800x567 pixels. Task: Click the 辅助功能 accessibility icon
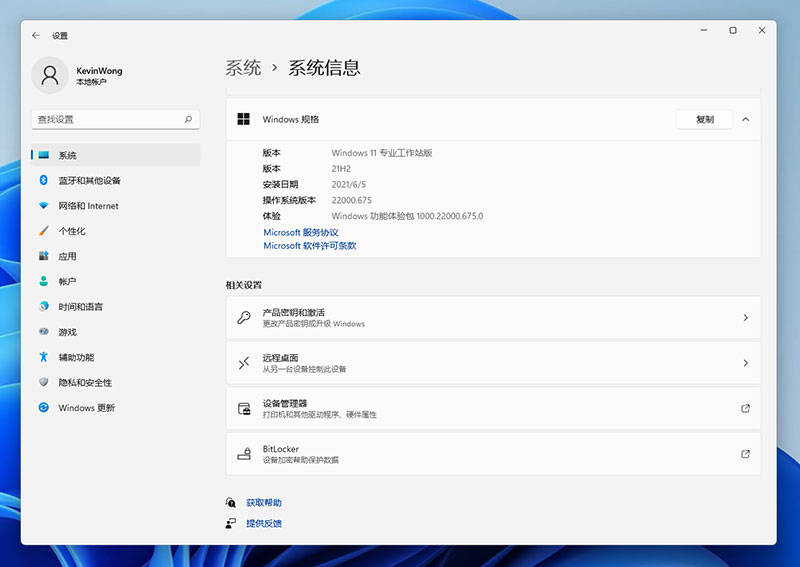click(x=44, y=357)
